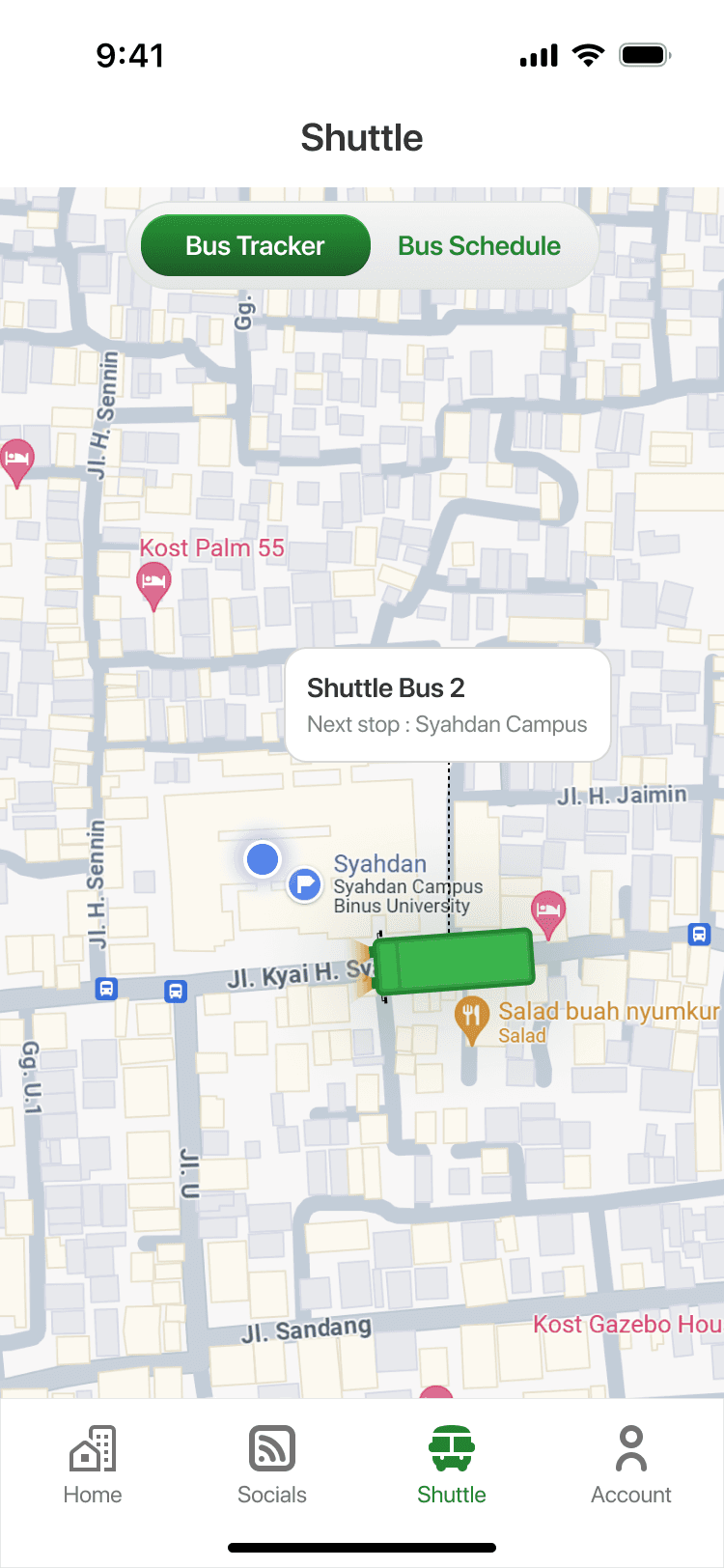This screenshot has height=1568, width=724.
Task: Tap the Syahdan Campus parking marker
Action: [x=305, y=883]
